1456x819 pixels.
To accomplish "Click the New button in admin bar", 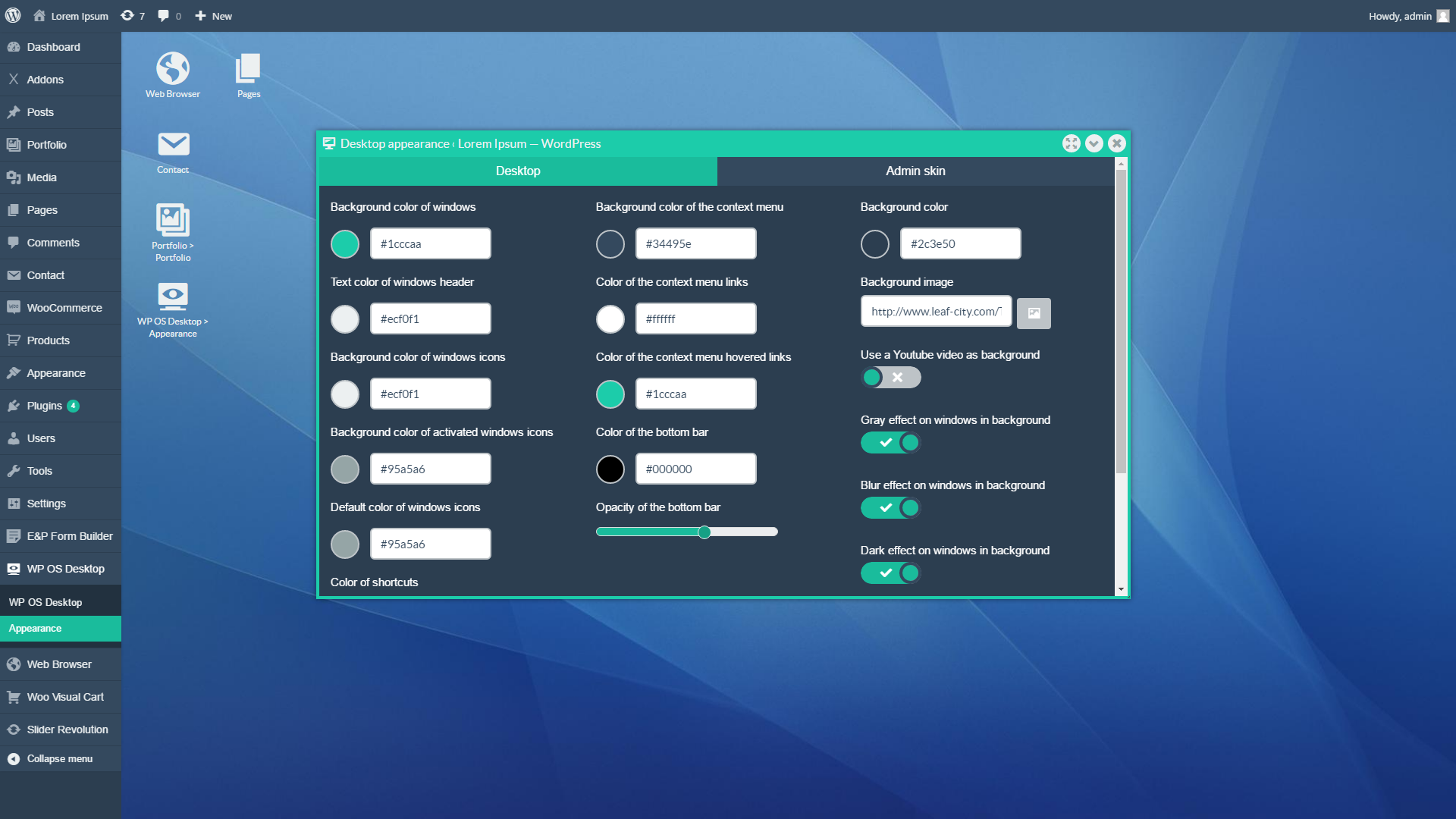I will (214, 16).
